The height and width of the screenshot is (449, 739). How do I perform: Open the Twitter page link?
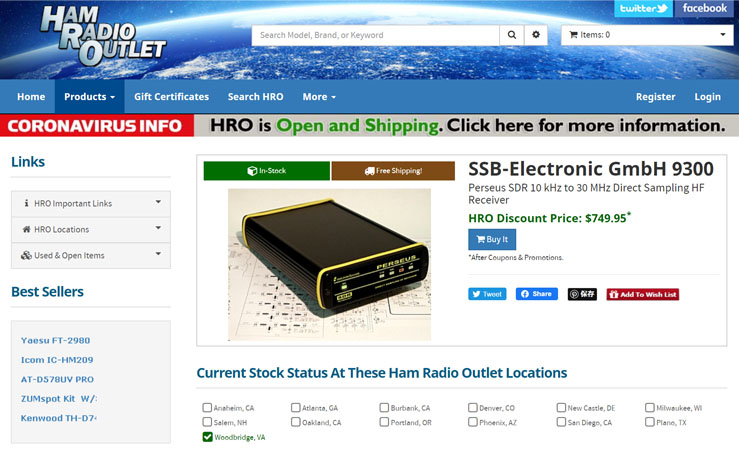pos(643,8)
